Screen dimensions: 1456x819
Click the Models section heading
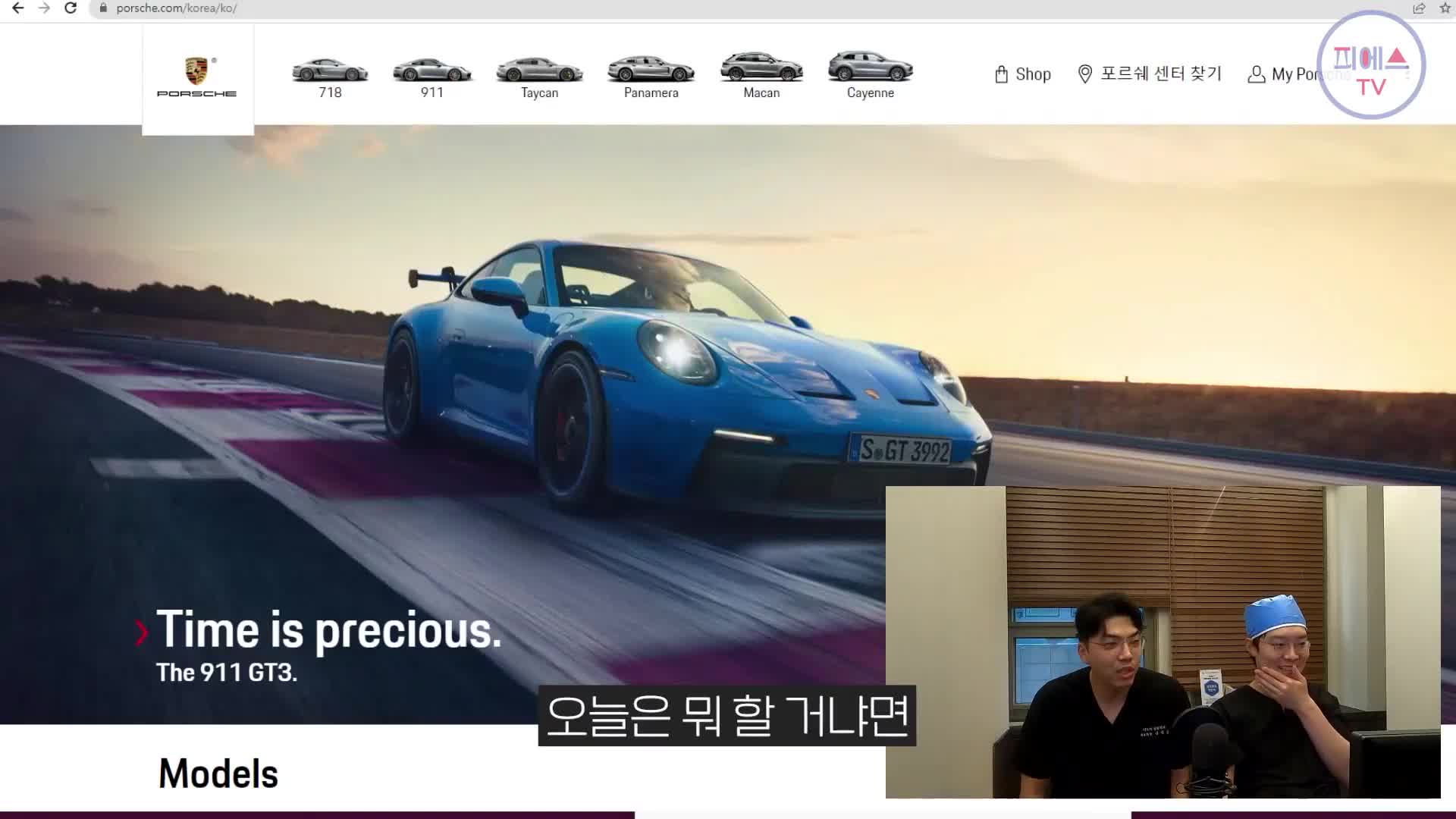click(218, 773)
